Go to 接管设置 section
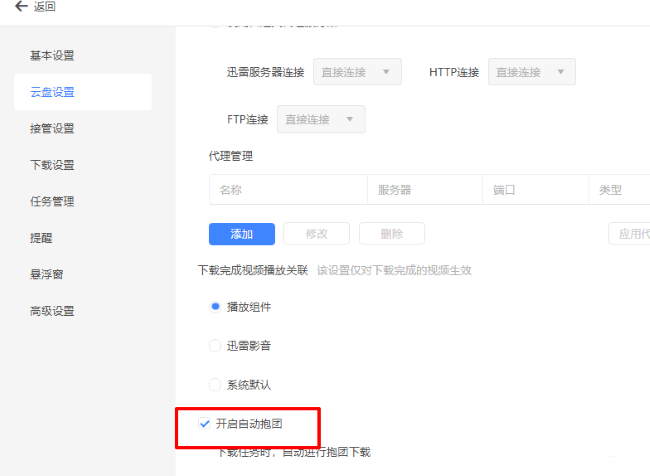This screenshot has width=650, height=476. (x=52, y=128)
